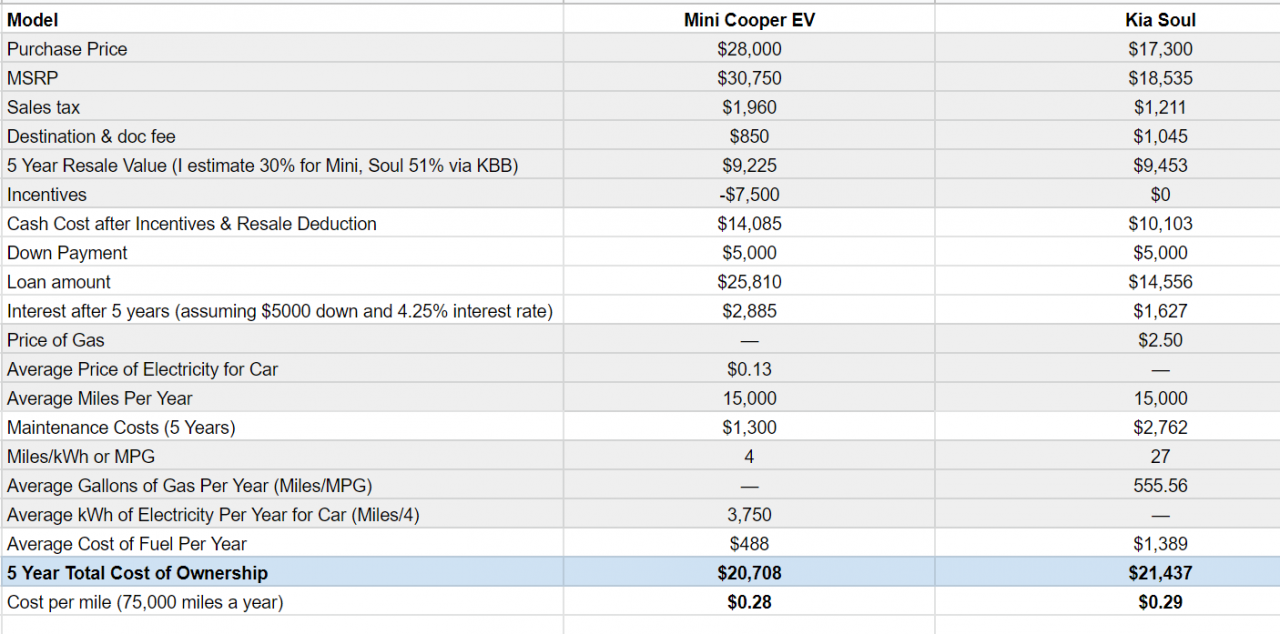The height and width of the screenshot is (634, 1280).
Task: Click the Mini Cooper miles per year 15,000
Action: click(749, 398)
